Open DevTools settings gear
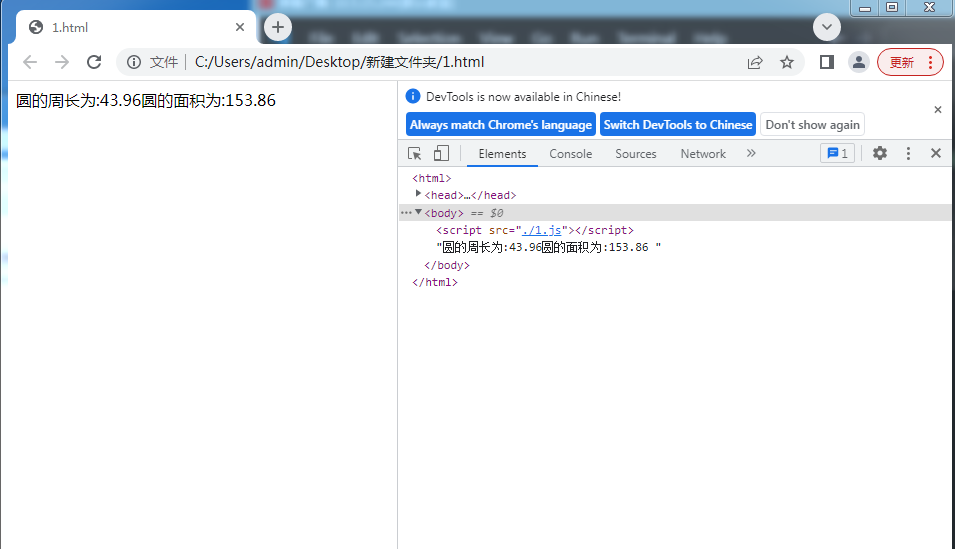Image resolution: width=955 pixels, height=549 pixels. [880, 154]
